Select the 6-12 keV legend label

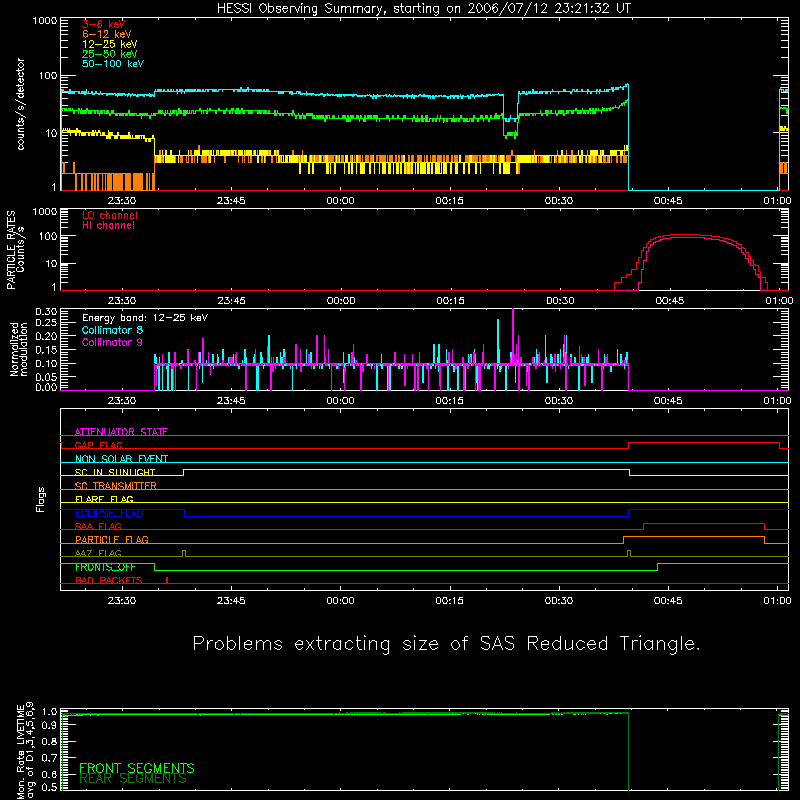(107, 34)
